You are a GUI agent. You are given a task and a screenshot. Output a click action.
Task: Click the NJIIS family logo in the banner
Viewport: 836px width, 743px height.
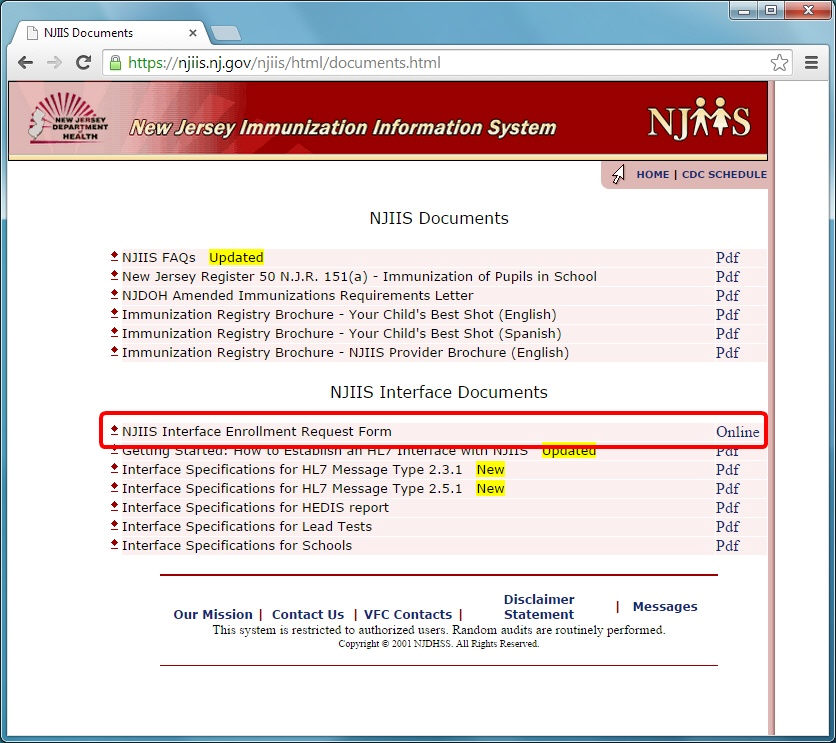(x=699, y=118)
